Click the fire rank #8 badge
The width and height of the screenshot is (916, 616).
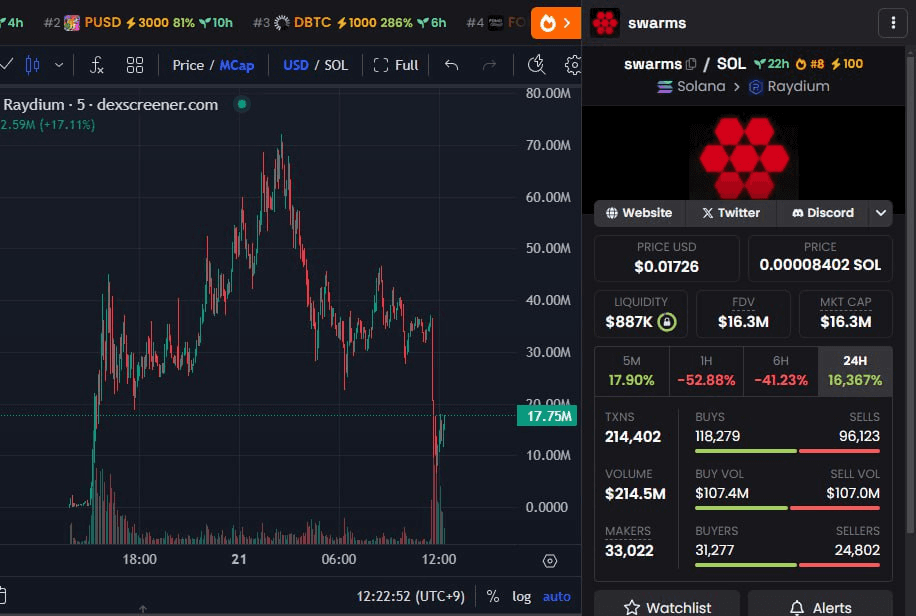pos(810,64)
